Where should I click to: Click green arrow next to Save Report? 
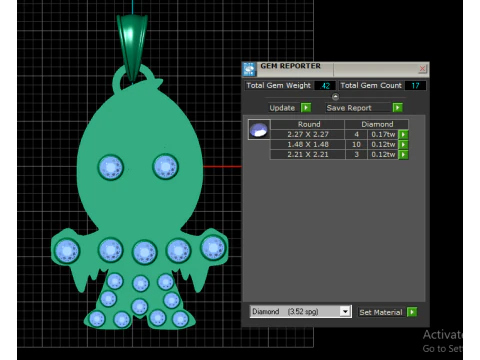(x=397, y=108)
